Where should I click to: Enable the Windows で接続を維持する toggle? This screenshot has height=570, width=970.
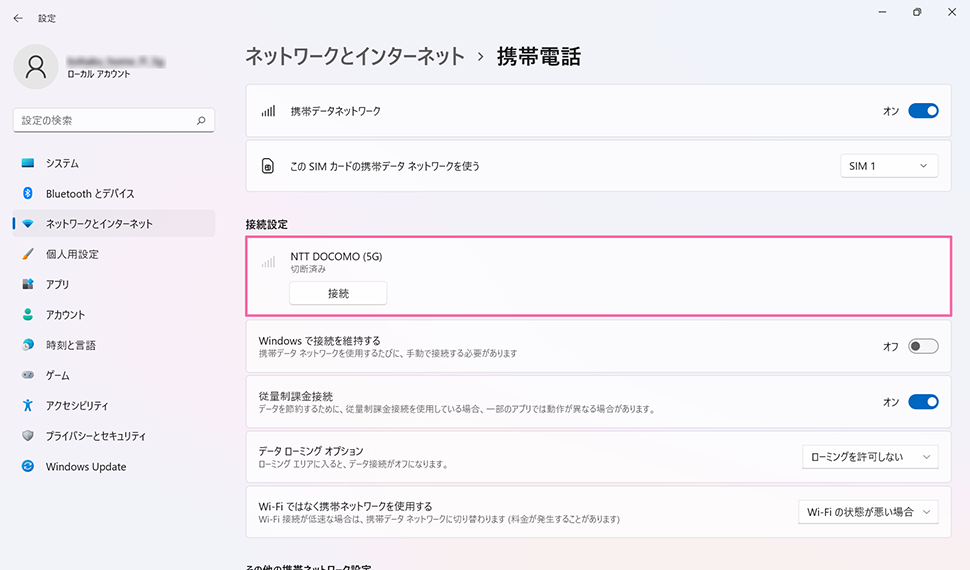click(x=922, y=347)
